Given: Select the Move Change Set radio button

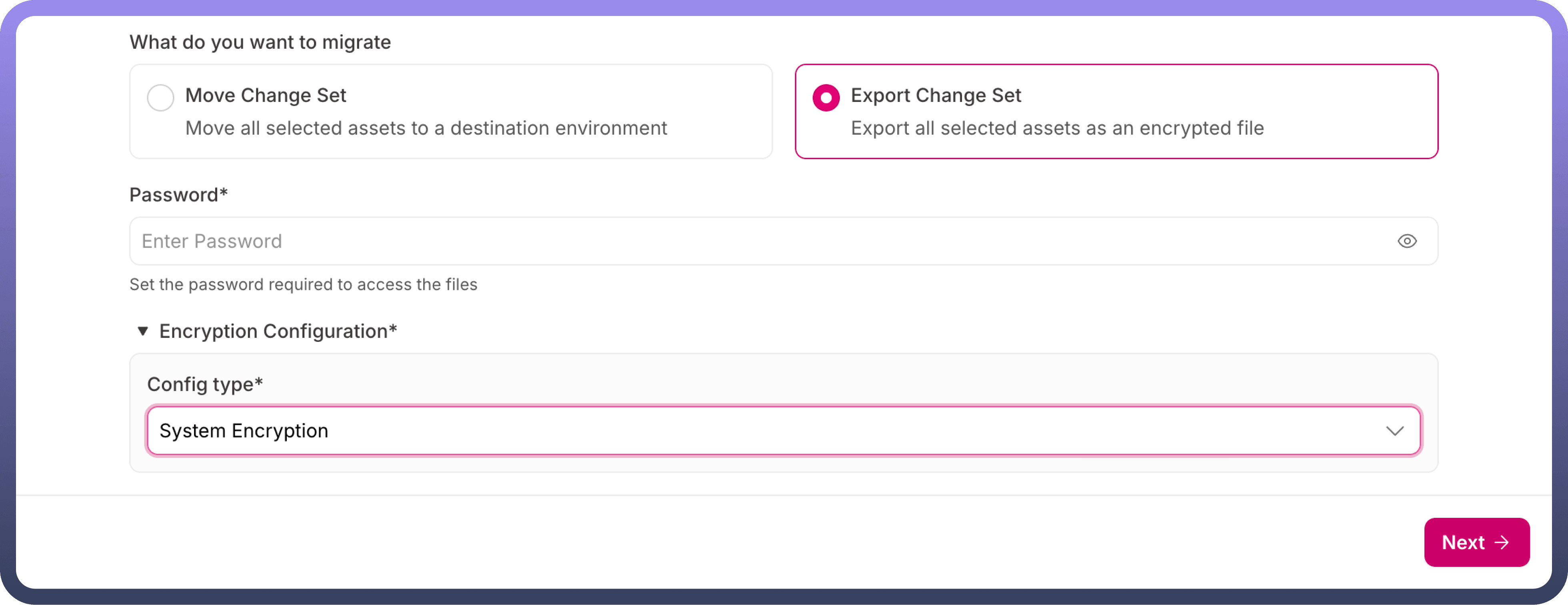Looking at the screenshot, I should coord(161,98).
